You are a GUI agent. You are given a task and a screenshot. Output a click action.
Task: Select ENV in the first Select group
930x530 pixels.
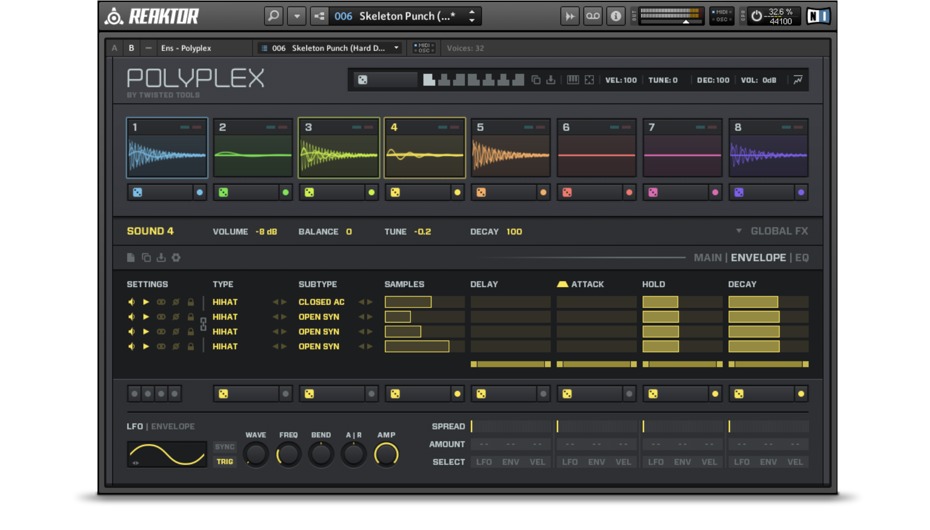(x=510, y=462)
